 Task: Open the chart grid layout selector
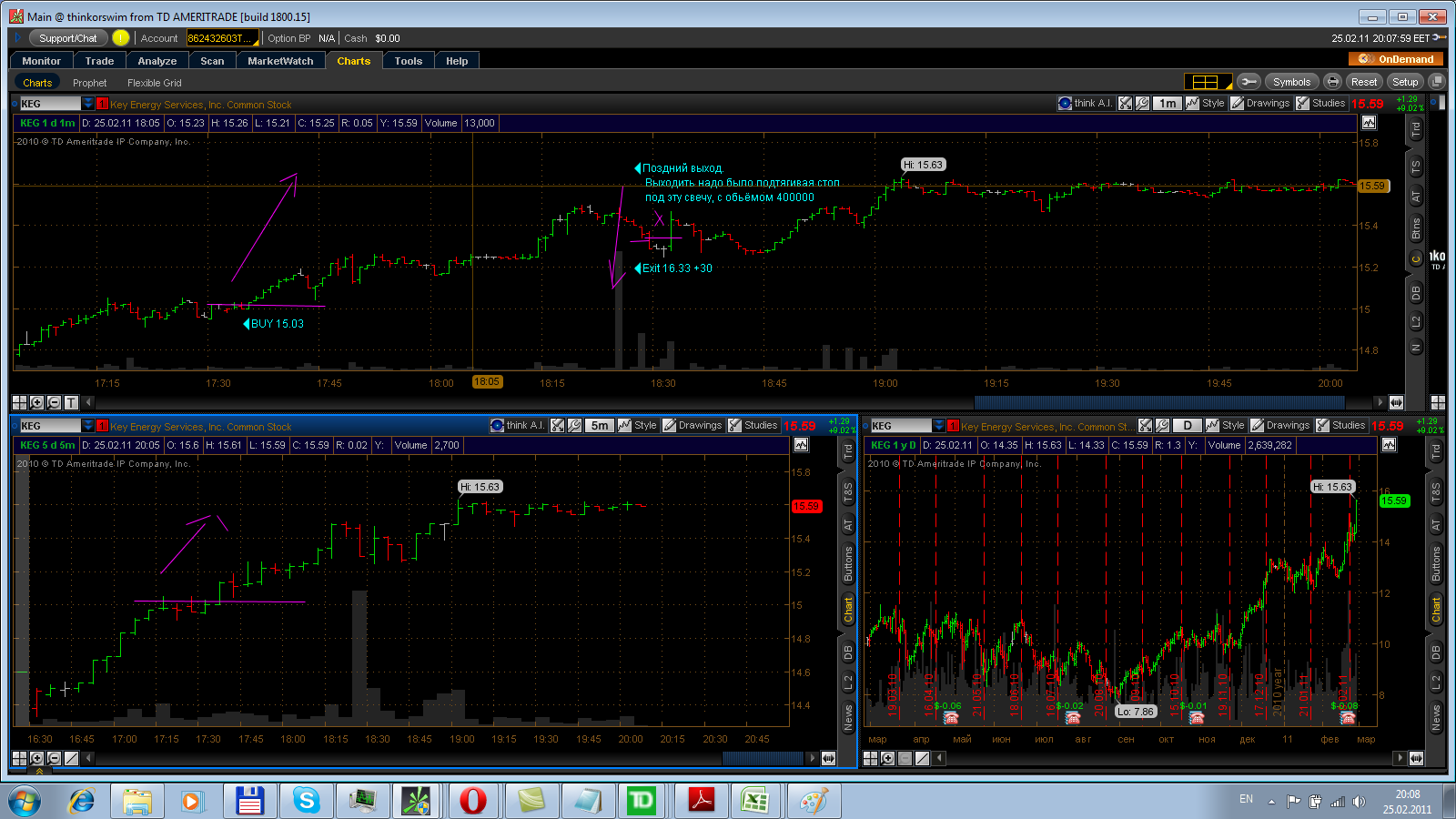pyautogui.click(x=1208, y=82)
